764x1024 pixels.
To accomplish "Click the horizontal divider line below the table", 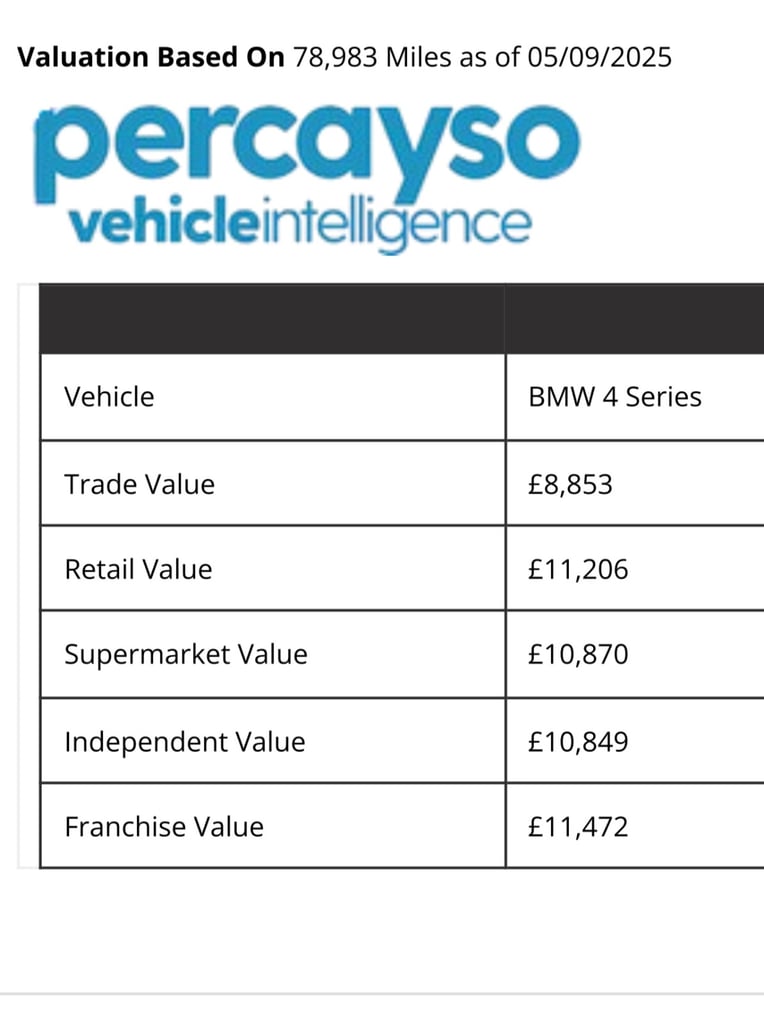I will point(382,995).
